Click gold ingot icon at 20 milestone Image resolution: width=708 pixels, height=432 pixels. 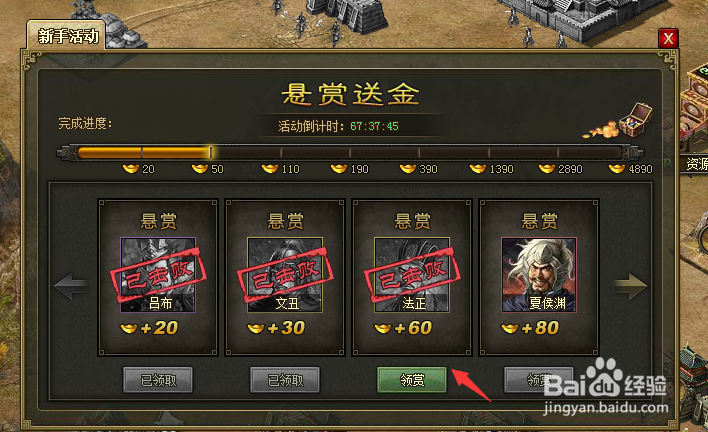point(131,169)
